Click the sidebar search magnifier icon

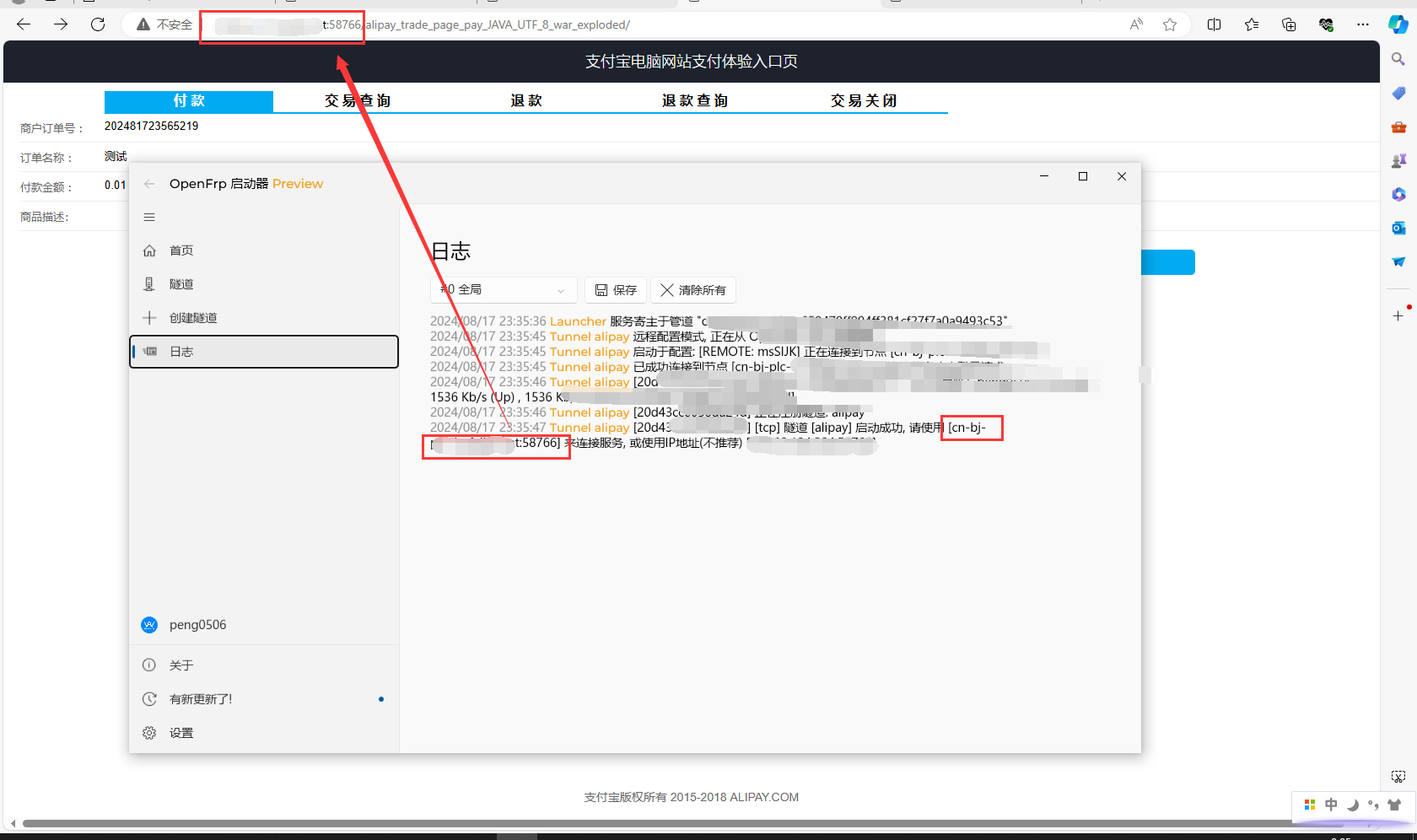pyautogui.click(x=1398, y=59)
